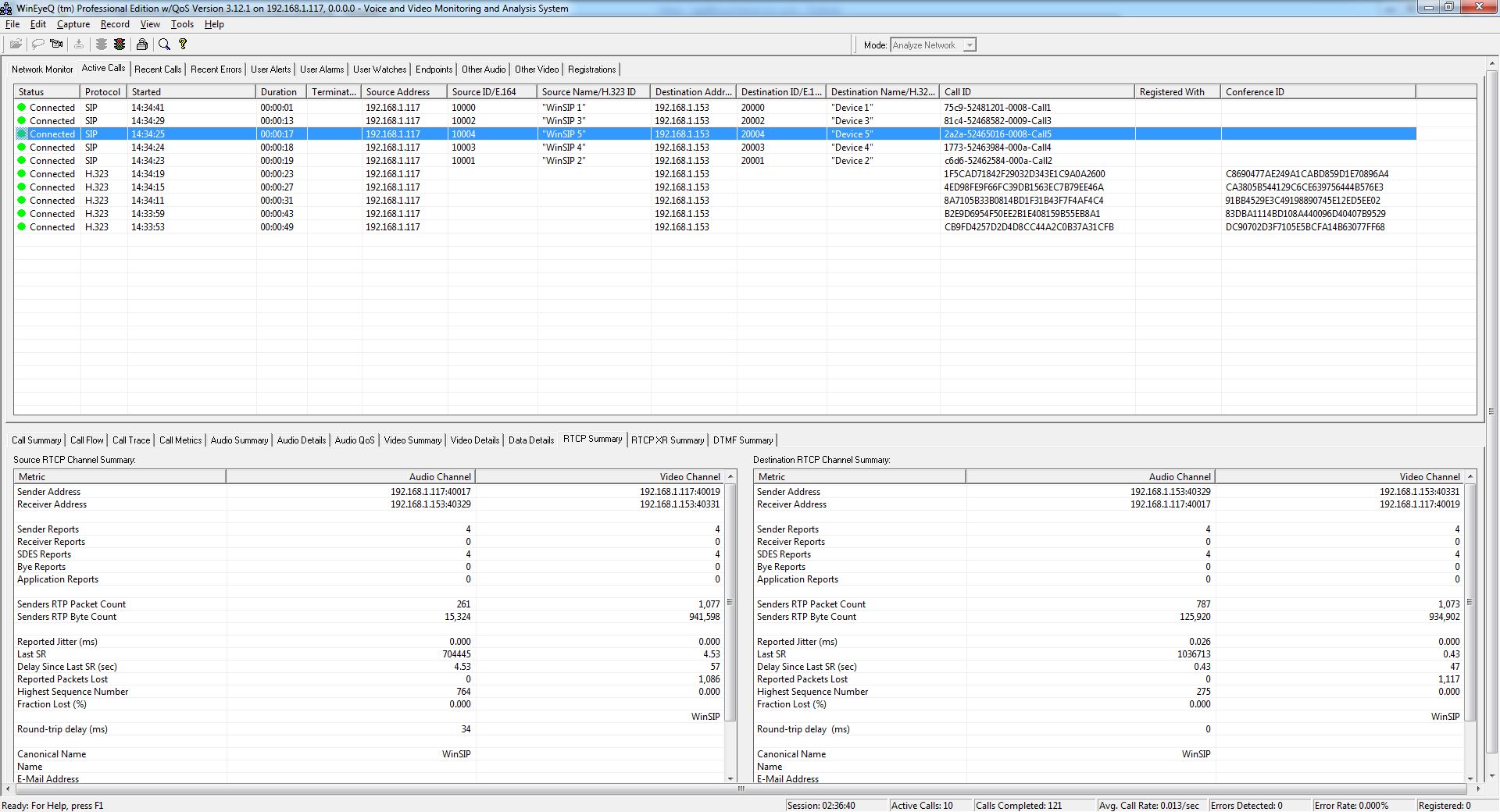Click the green status dot of the 14:33:53 H.323 call

click(22, 226)
